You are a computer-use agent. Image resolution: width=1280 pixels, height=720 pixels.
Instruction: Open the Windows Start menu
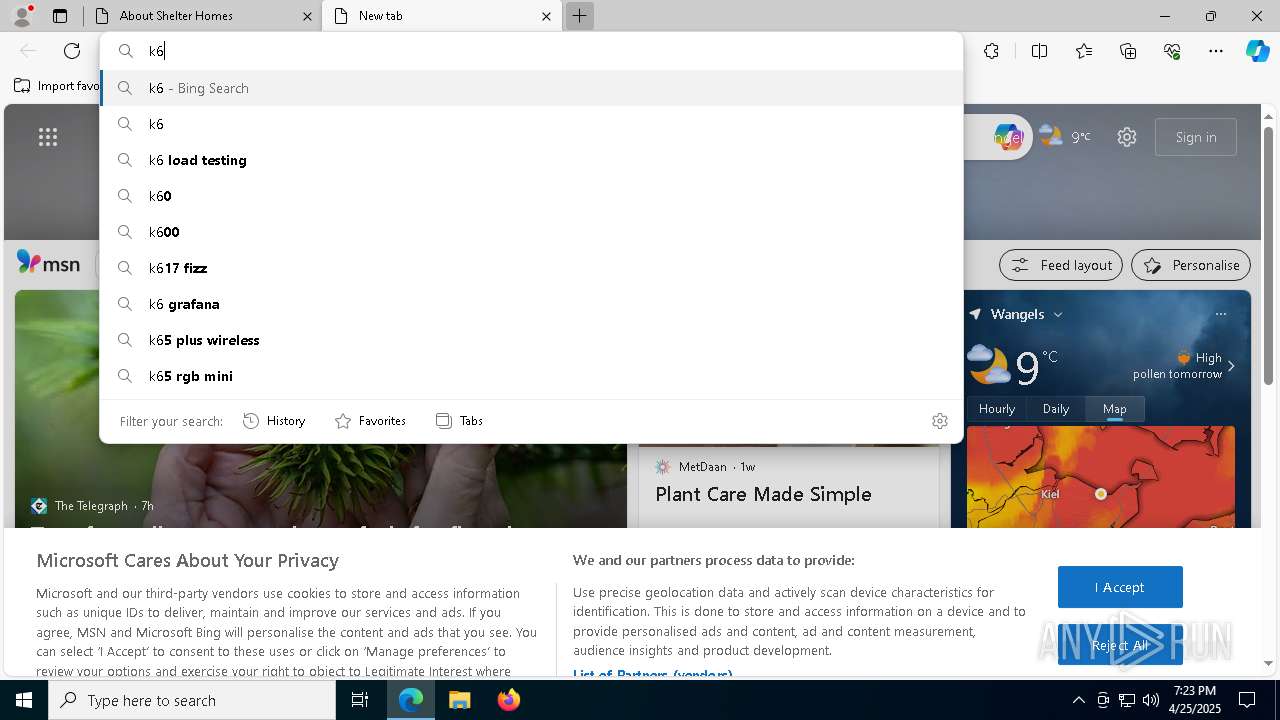tap(24, 700)
